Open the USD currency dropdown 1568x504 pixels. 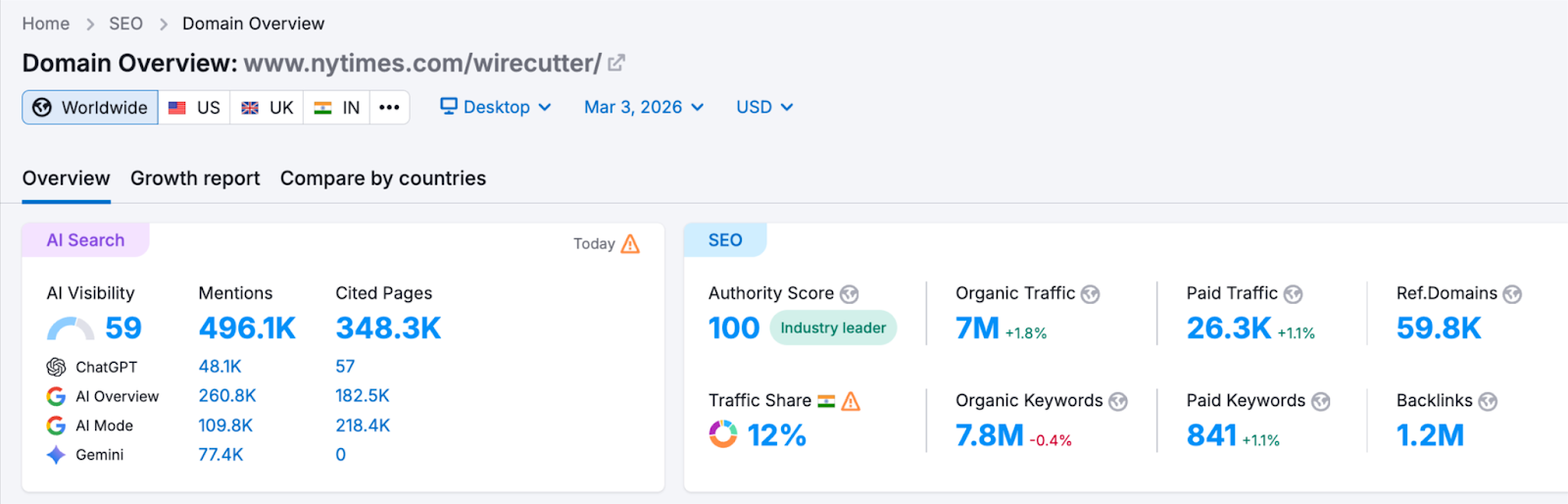point(764,107)
